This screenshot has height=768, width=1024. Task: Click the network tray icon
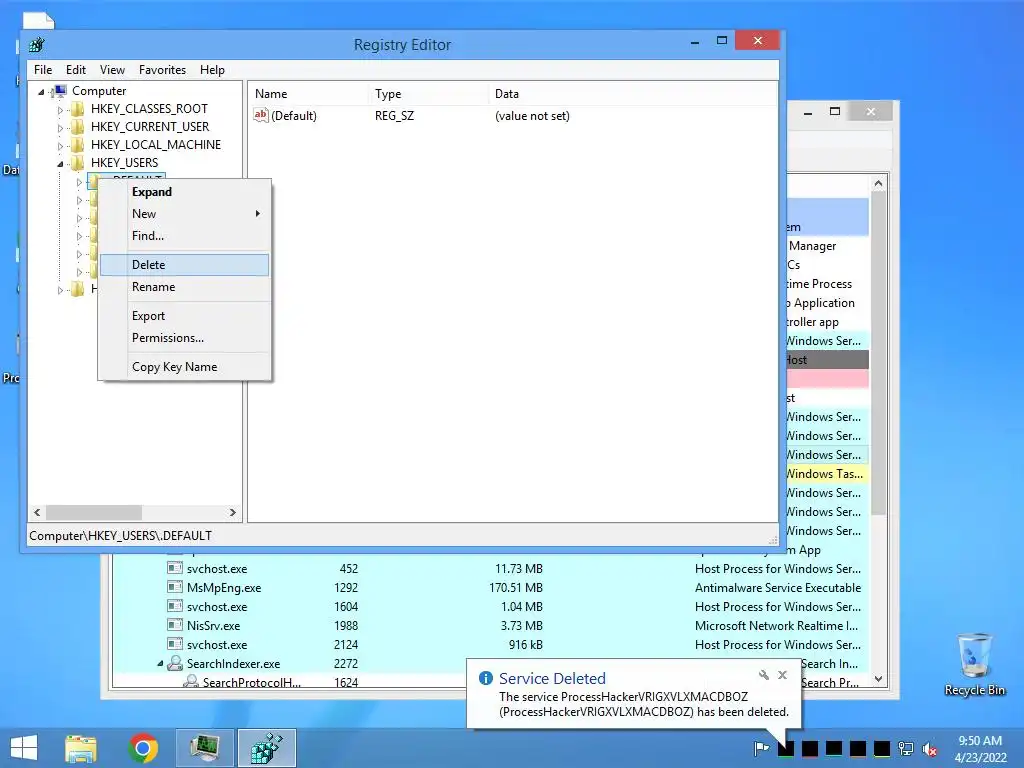click(906, 748)
